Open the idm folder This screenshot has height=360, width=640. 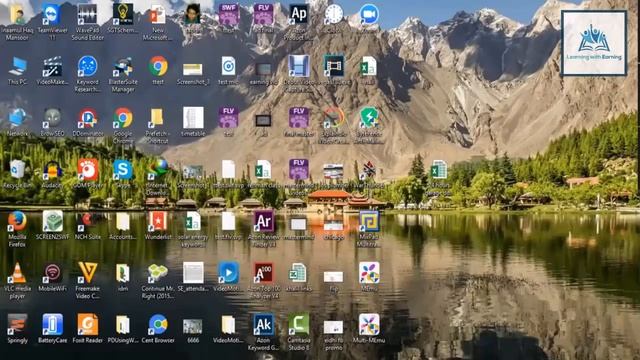pyautogui.click(x=123, y=273)
